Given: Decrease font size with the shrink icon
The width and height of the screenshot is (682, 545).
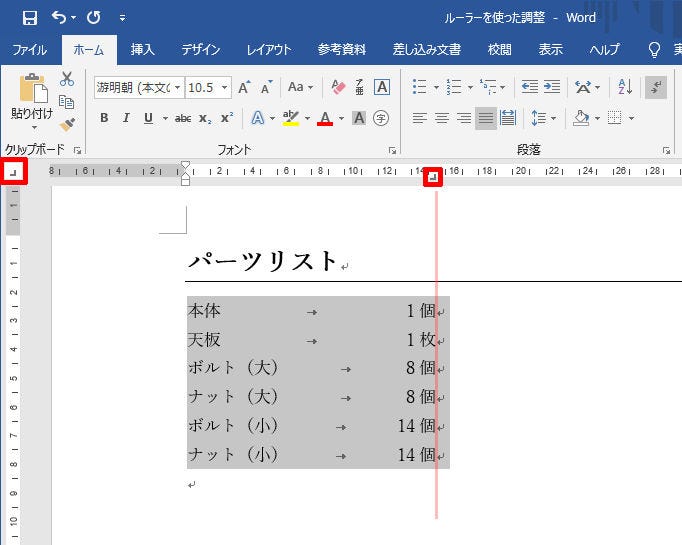Looking at the screenshot, I should click(x=267, y=87).
